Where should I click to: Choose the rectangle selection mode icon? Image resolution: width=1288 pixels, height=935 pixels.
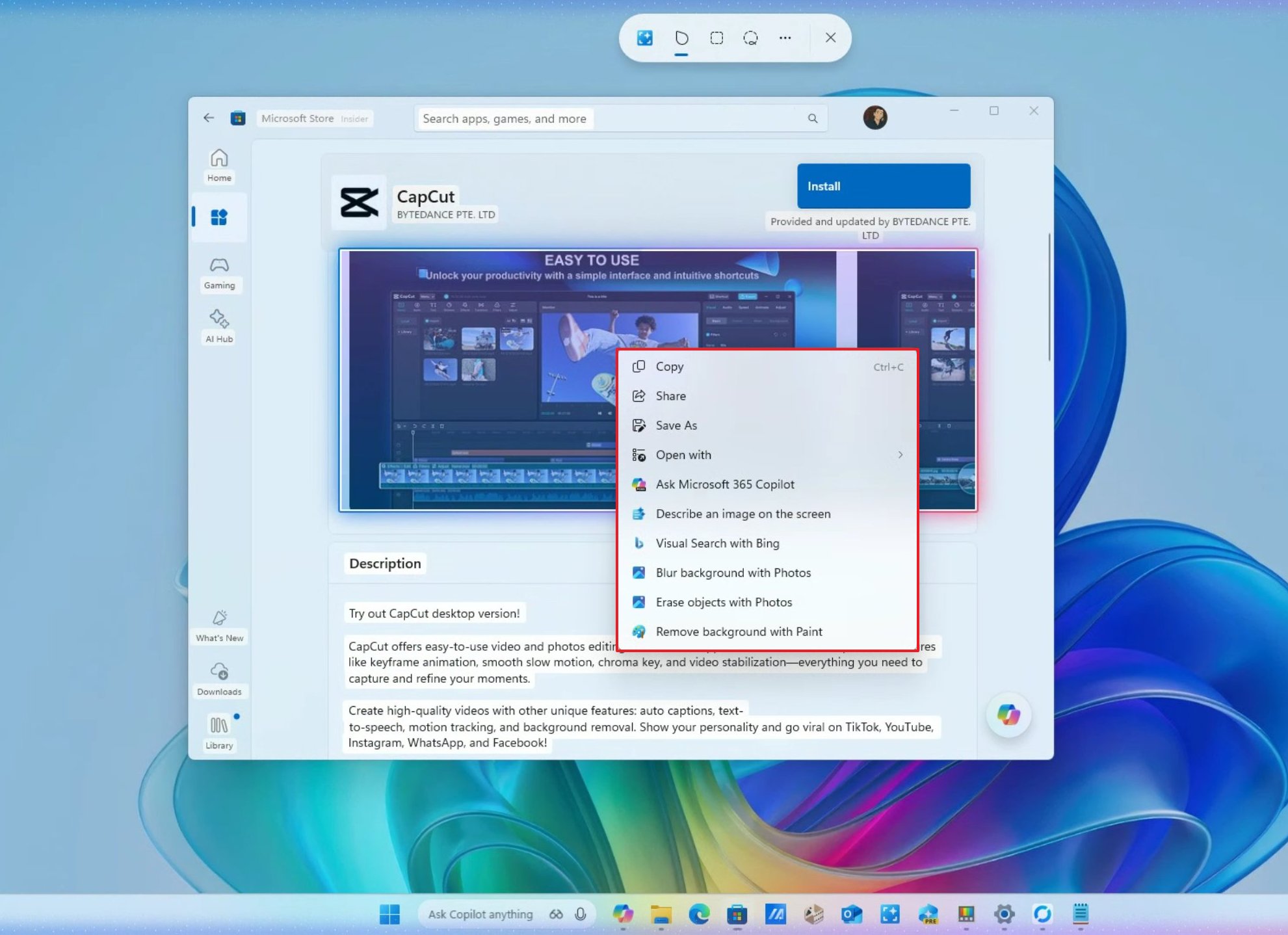coord(716,38)
